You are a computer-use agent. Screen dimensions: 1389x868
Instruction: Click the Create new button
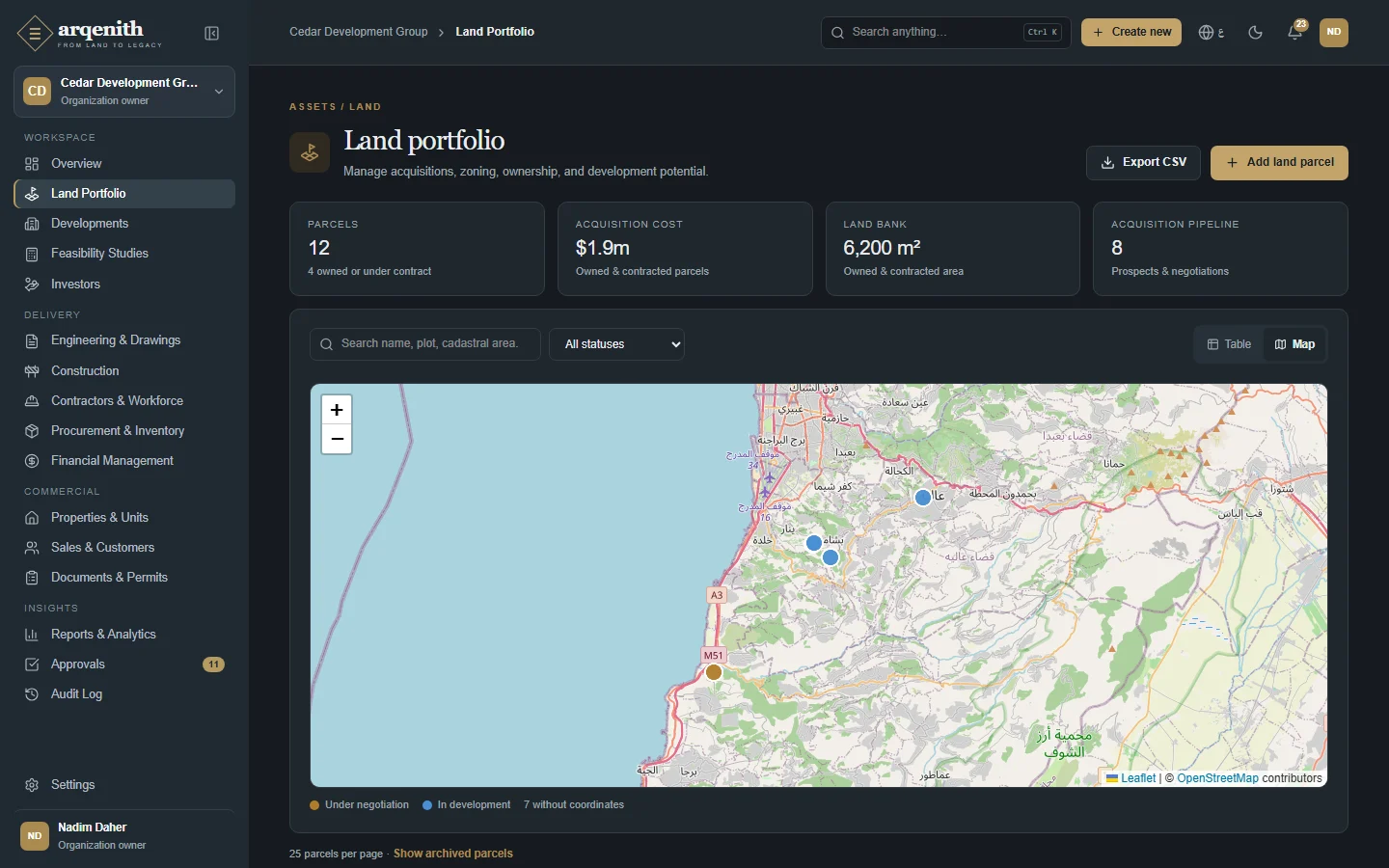click(1131, 32)
